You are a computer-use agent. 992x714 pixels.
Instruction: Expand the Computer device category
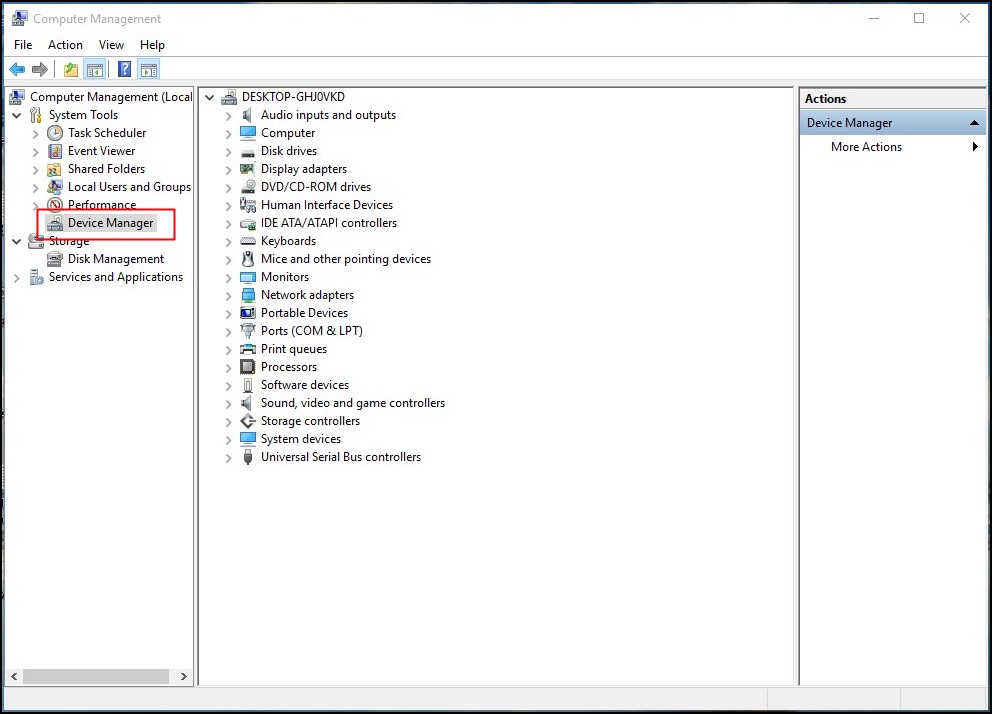tap(228, 134)
